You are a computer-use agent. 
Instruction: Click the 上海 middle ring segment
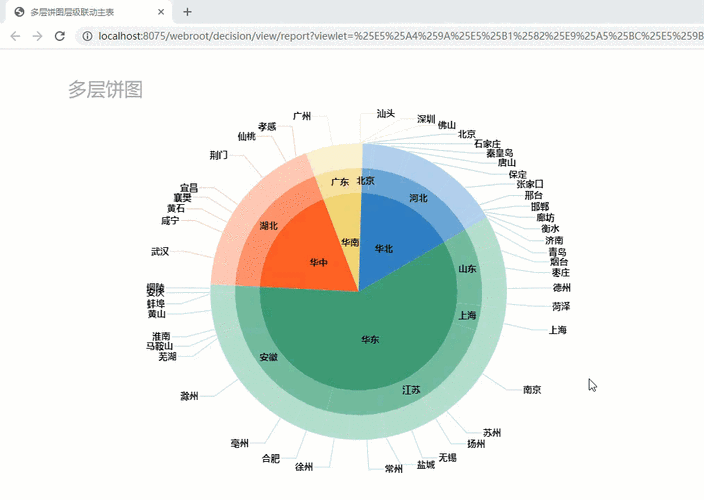tap(468, 316)
